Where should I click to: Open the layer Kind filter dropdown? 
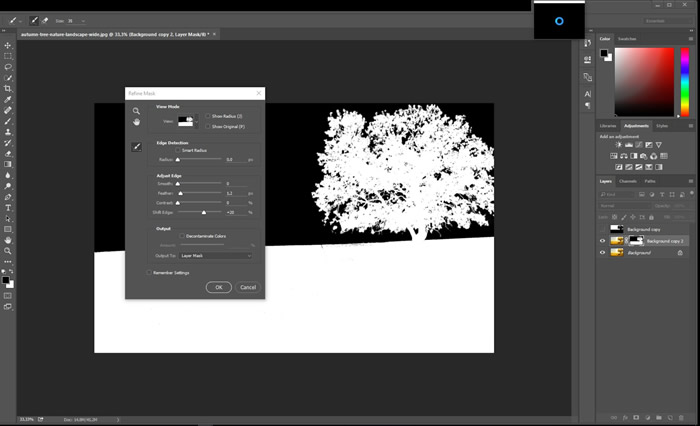click(617, 194)
